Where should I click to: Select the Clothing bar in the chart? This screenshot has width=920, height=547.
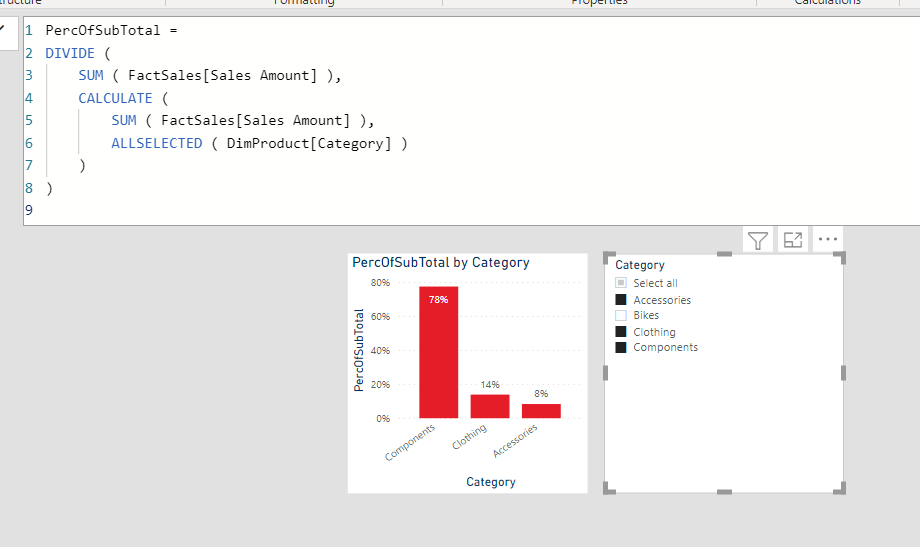coord(490,406)
